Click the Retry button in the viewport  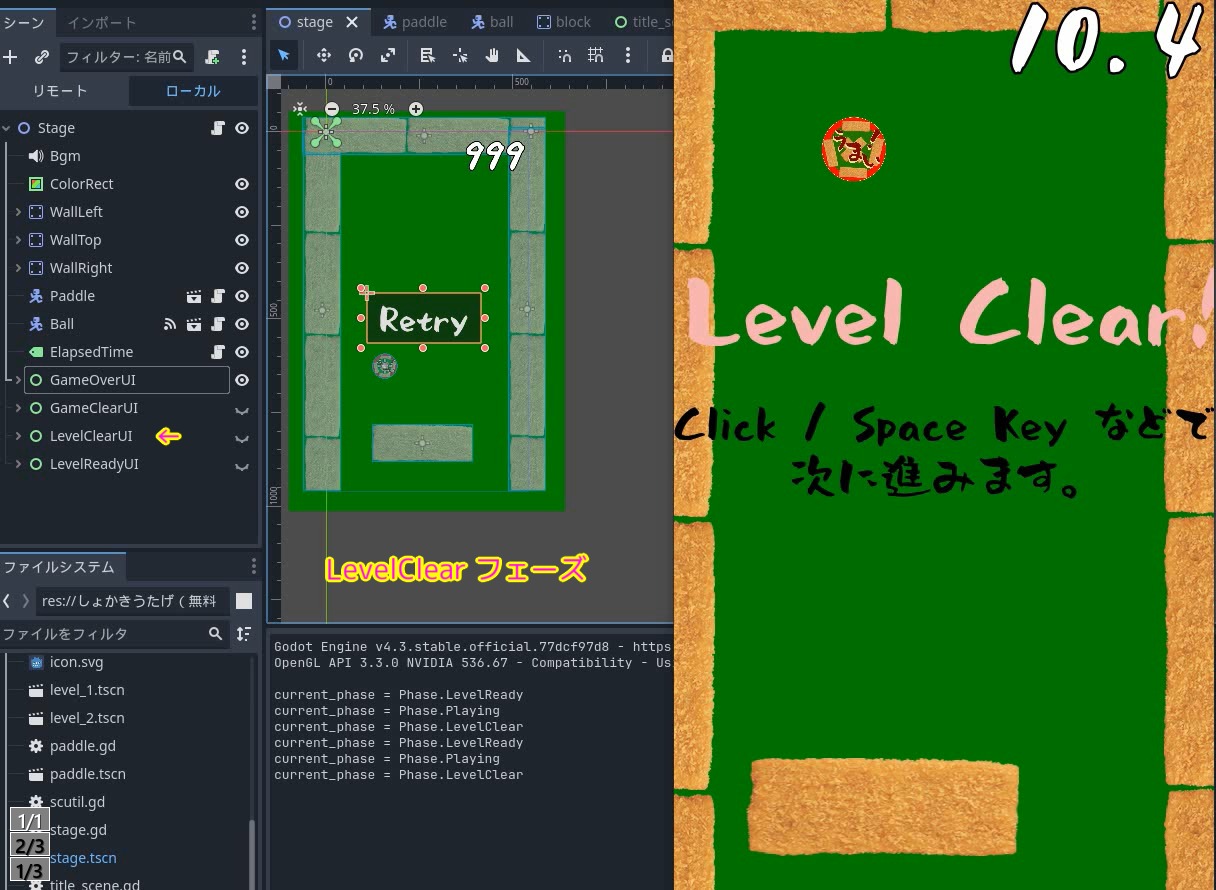423,320
